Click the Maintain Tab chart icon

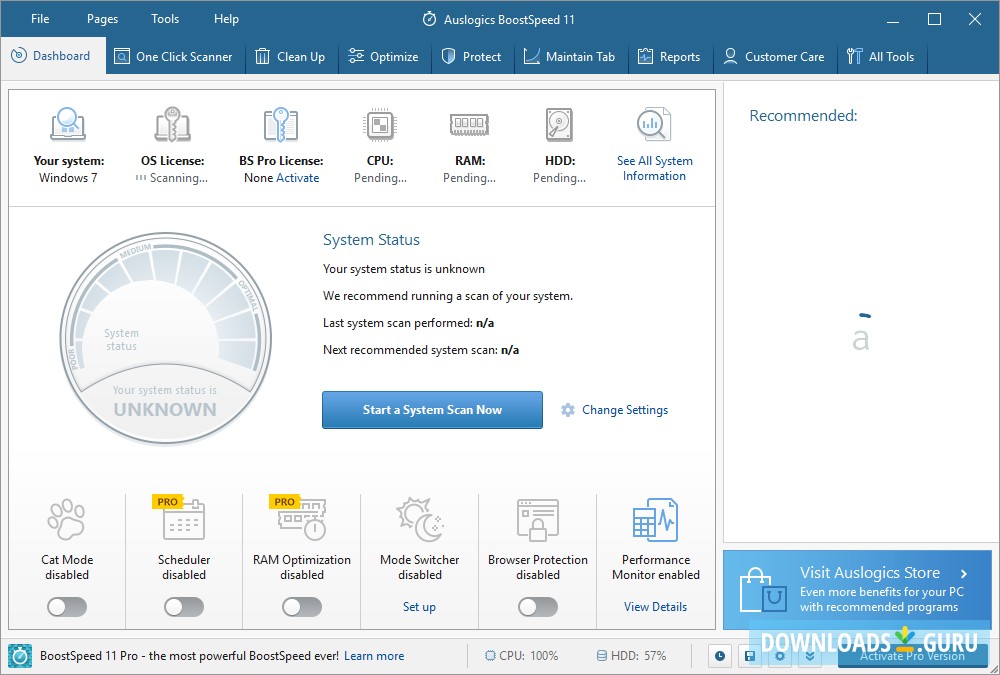click(531, 56)
